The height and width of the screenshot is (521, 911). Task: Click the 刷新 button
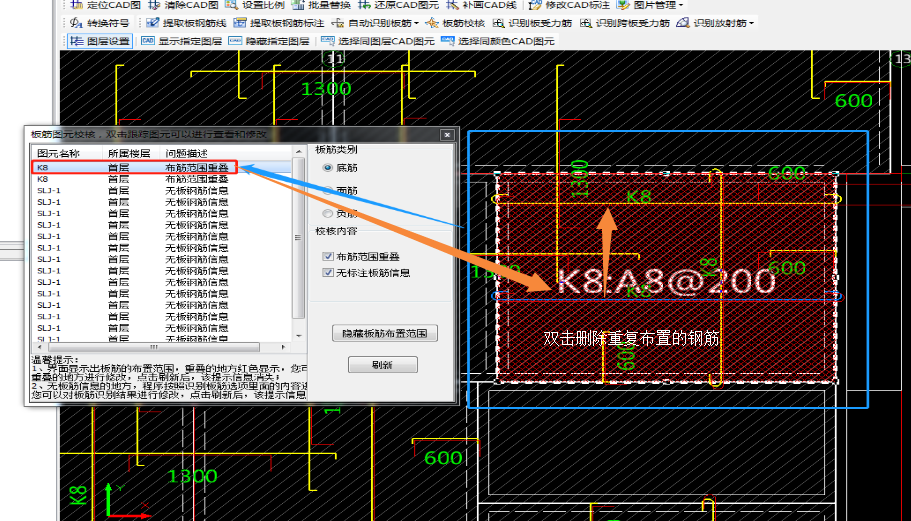pos(382,365)
